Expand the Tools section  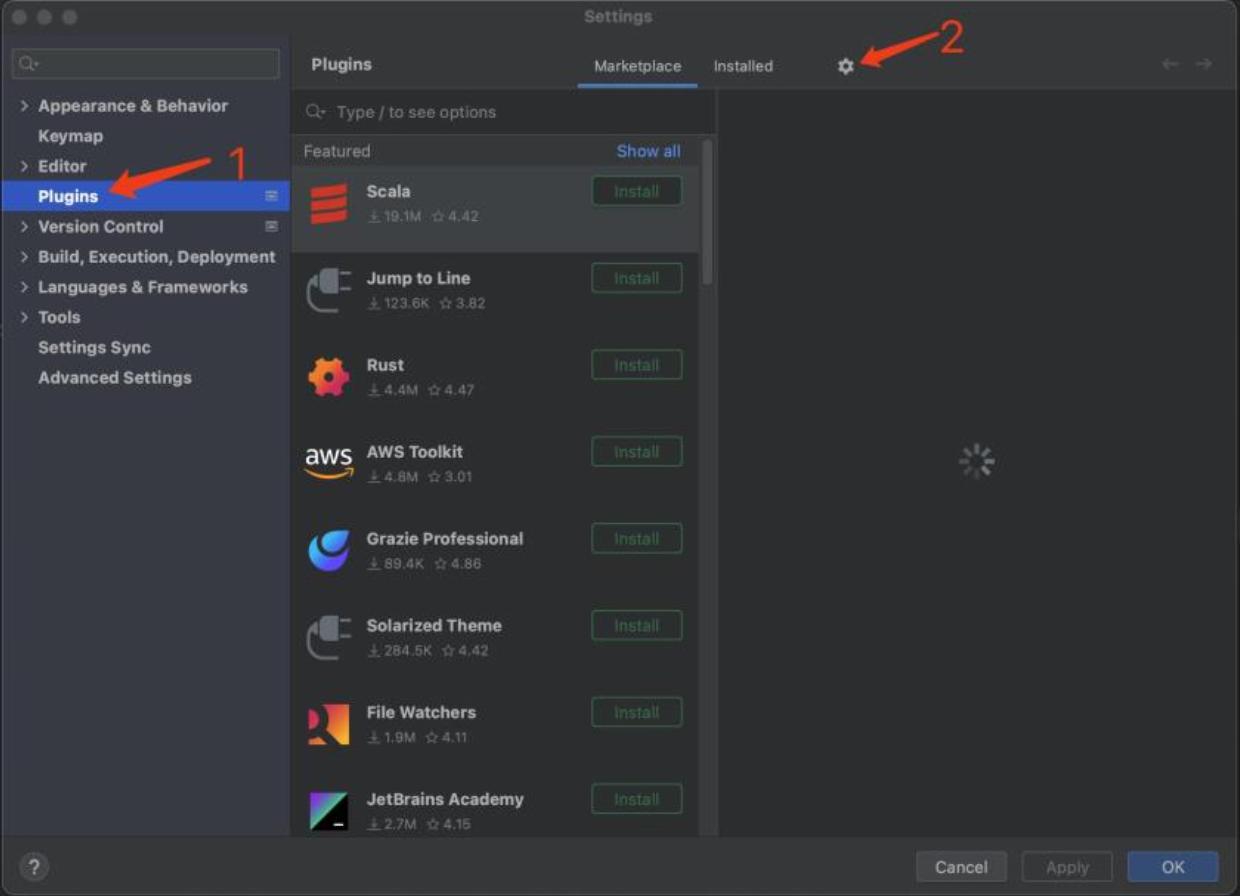[x=24, y=317]
